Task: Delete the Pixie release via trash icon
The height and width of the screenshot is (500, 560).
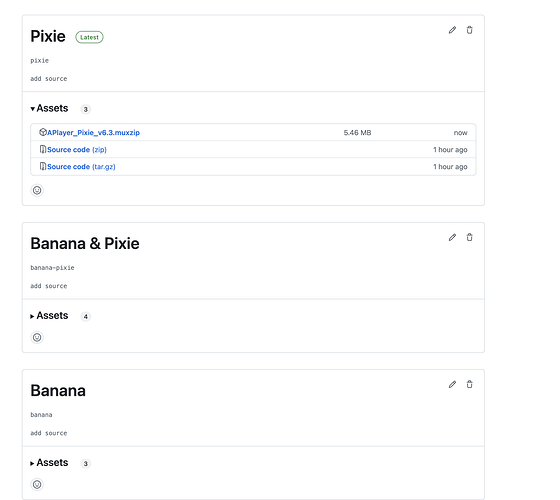Action: click(469, 30)
